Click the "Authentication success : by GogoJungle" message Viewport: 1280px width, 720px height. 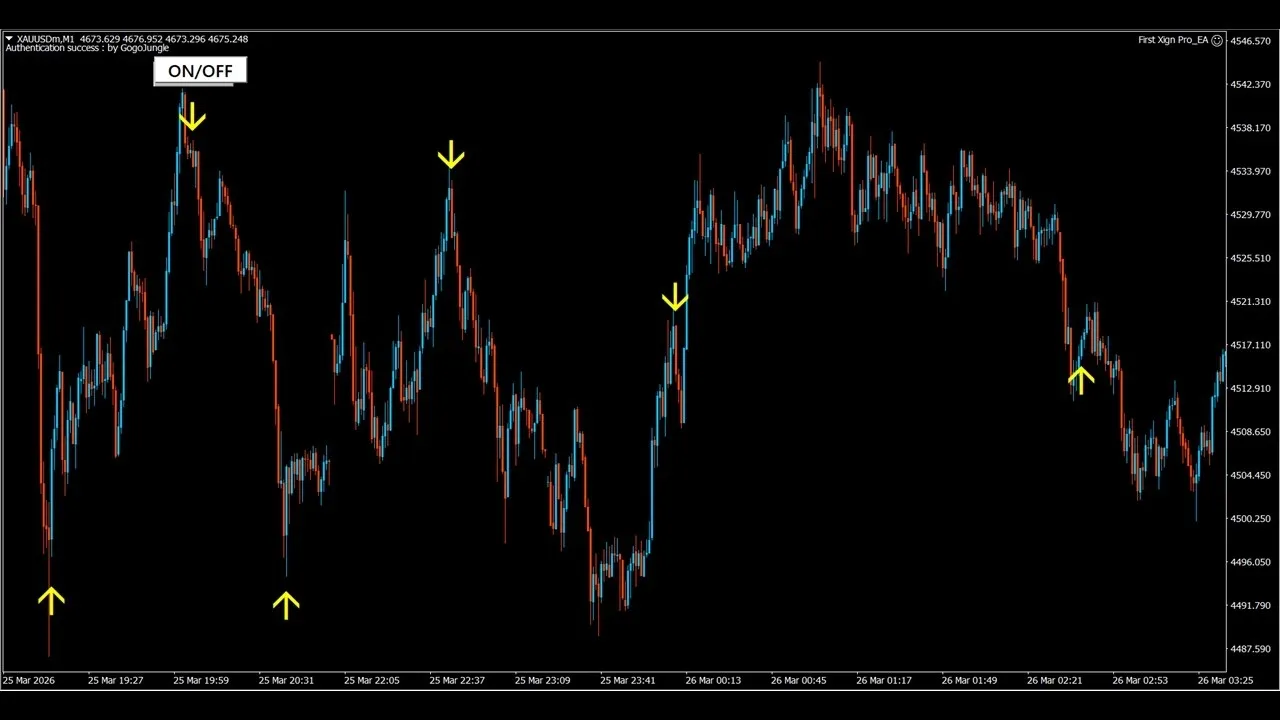(87, 48)
